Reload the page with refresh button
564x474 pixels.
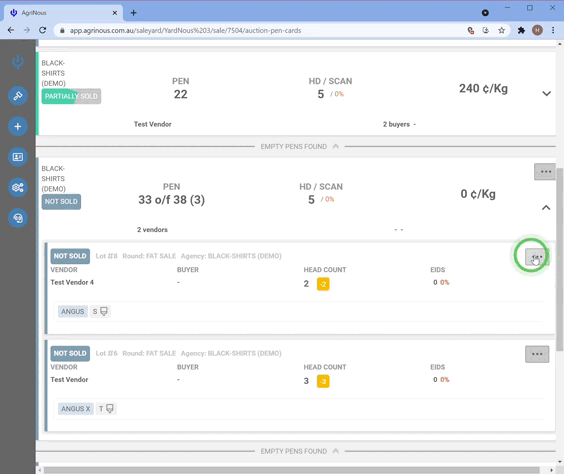click(x=42, y=31)
